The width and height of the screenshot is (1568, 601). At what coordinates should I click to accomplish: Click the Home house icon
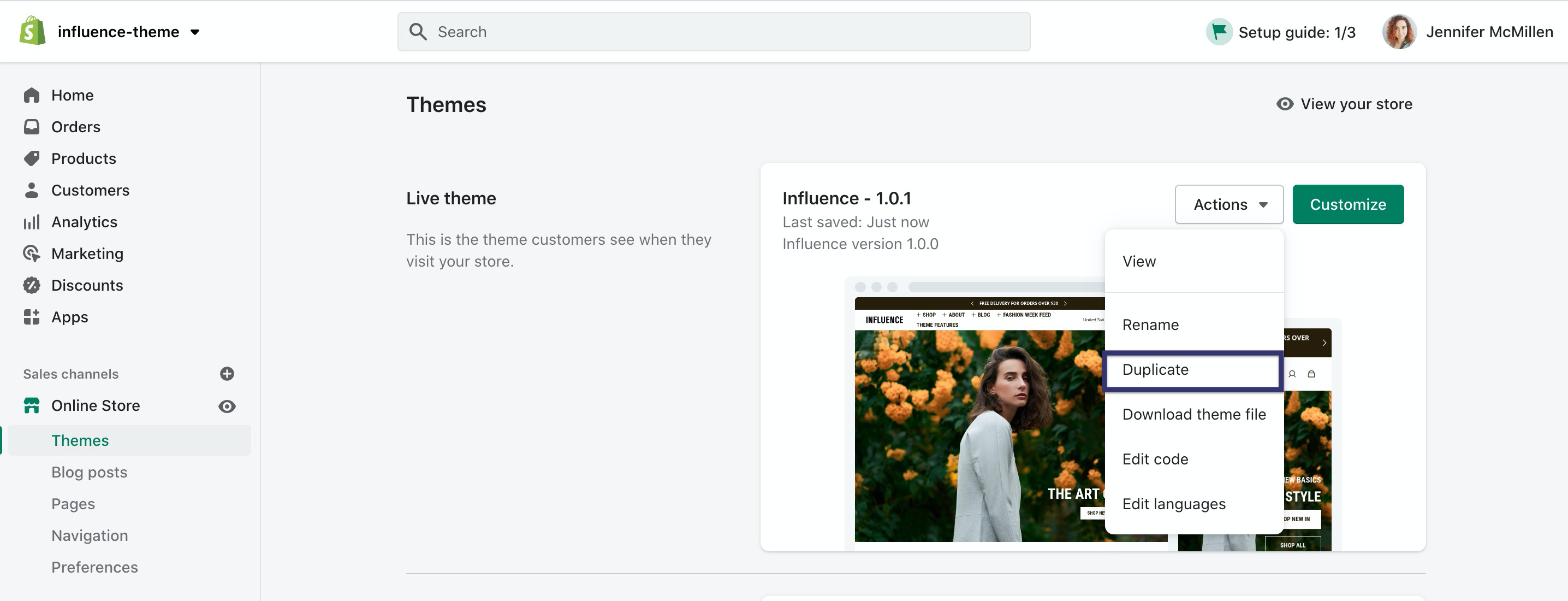pyautogui.click(x=32, y=95)
